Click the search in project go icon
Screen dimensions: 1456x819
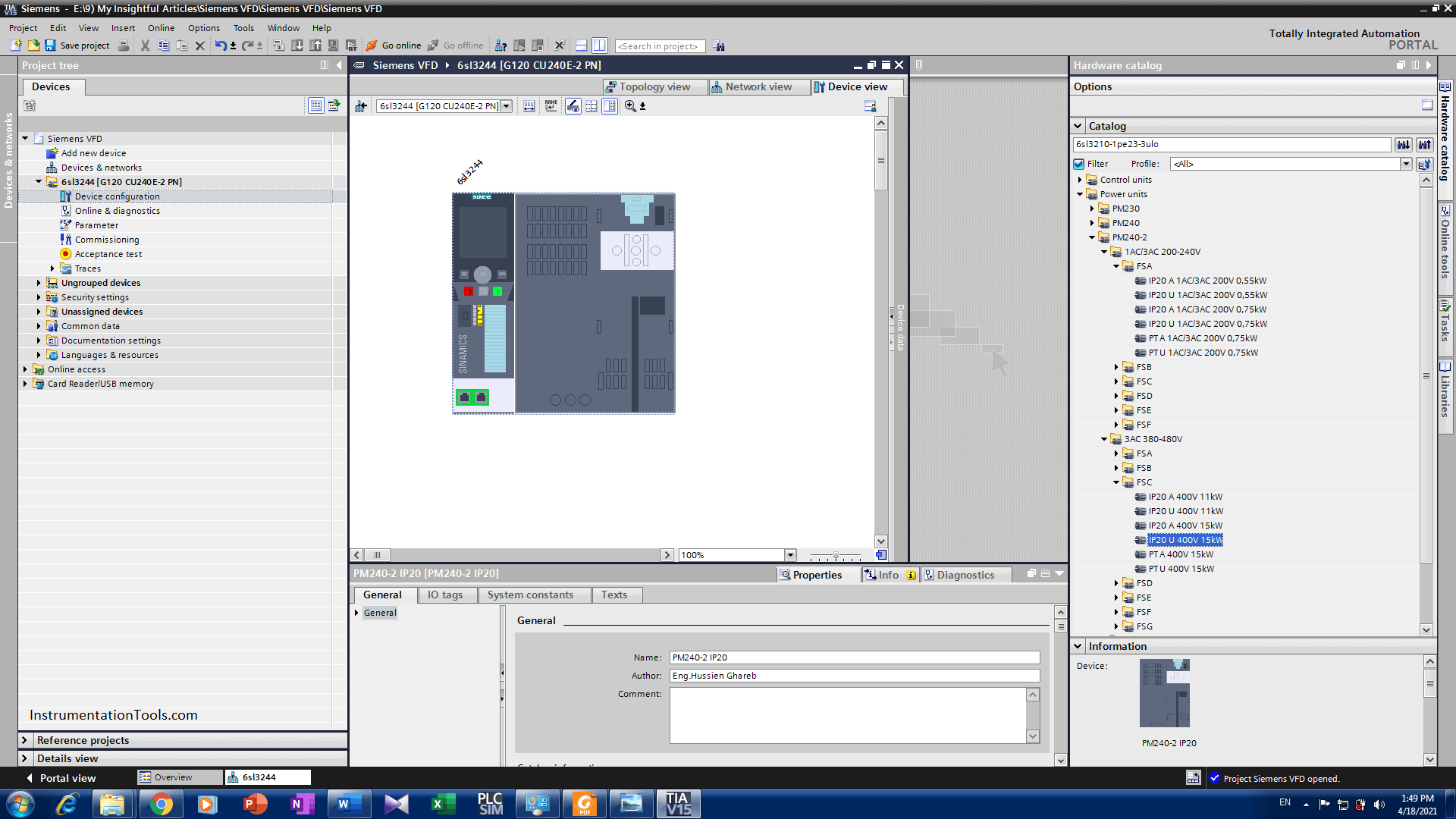(719, 46)
